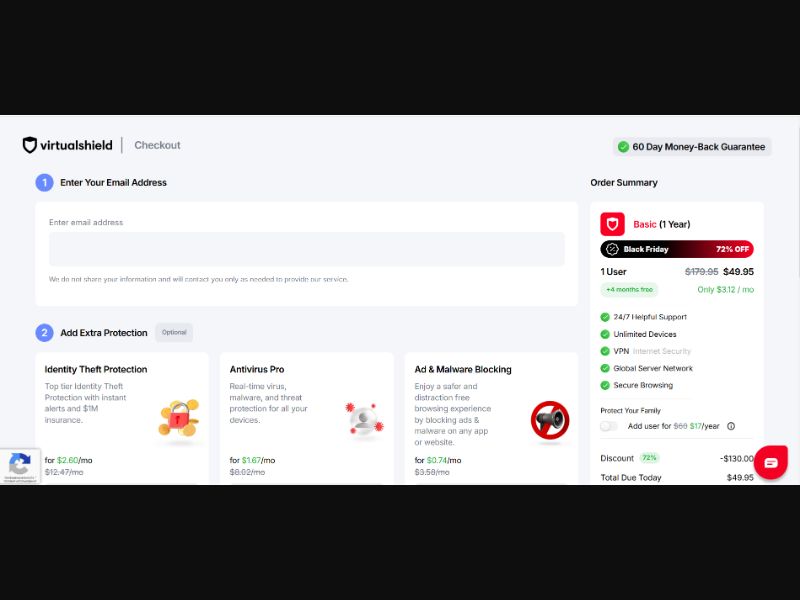Image resolution: width=800 pixels, height=600 pixels.
Task: Click the Optional tag beside Add Extra Protection
Action: pyautogui.click(x=174, y=332)
